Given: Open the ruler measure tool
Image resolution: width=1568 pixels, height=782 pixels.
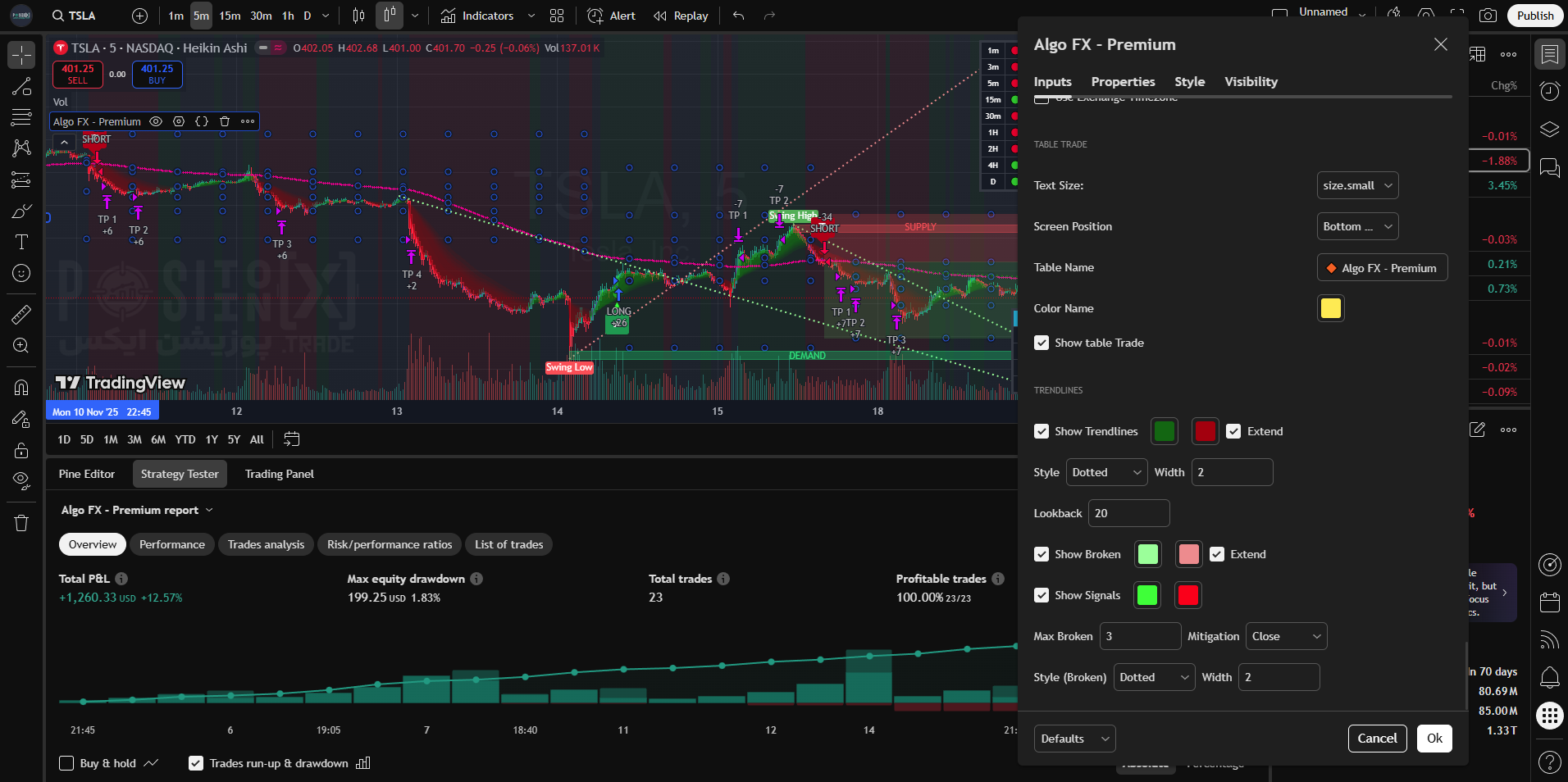Looking at the screenshot, I should click(21, 314).
